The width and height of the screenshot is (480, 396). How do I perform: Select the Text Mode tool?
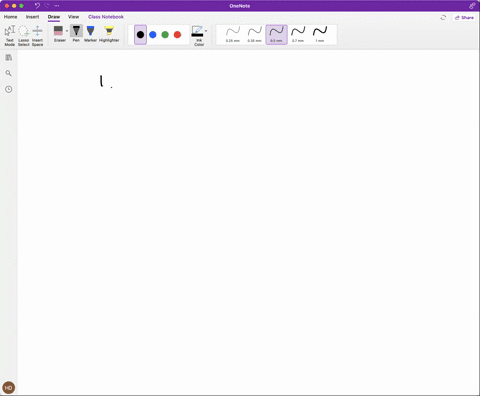point(10,35)
